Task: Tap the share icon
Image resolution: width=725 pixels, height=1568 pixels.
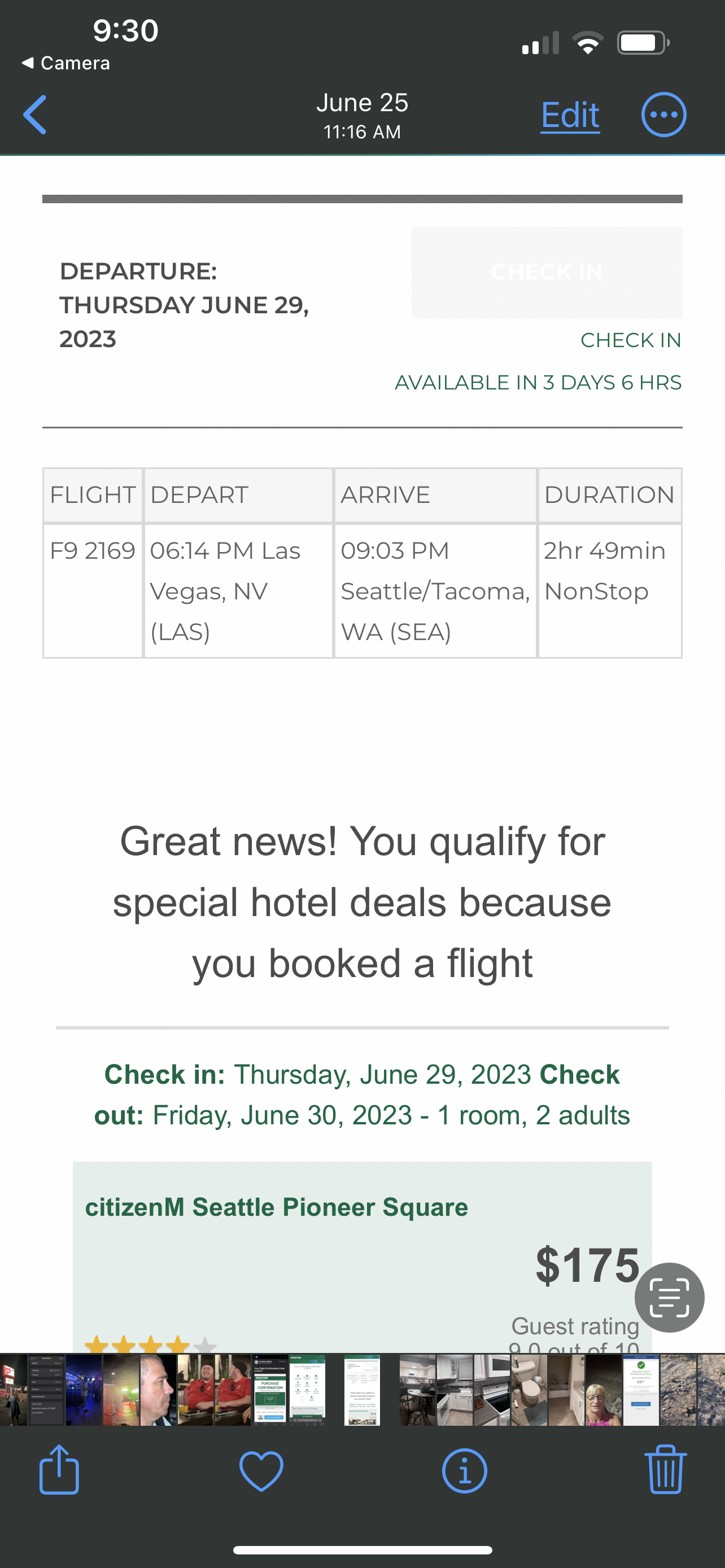Action: pos(59,1470)
